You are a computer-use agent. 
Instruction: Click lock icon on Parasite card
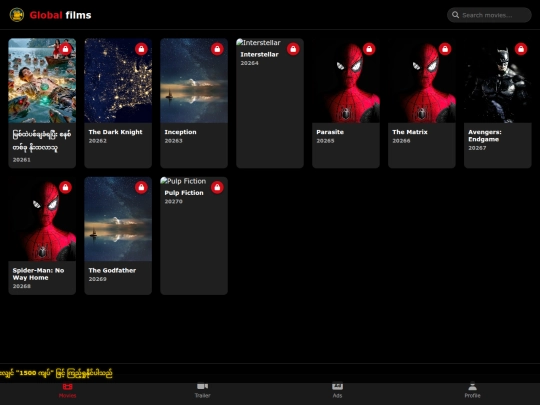click(369, 49)
